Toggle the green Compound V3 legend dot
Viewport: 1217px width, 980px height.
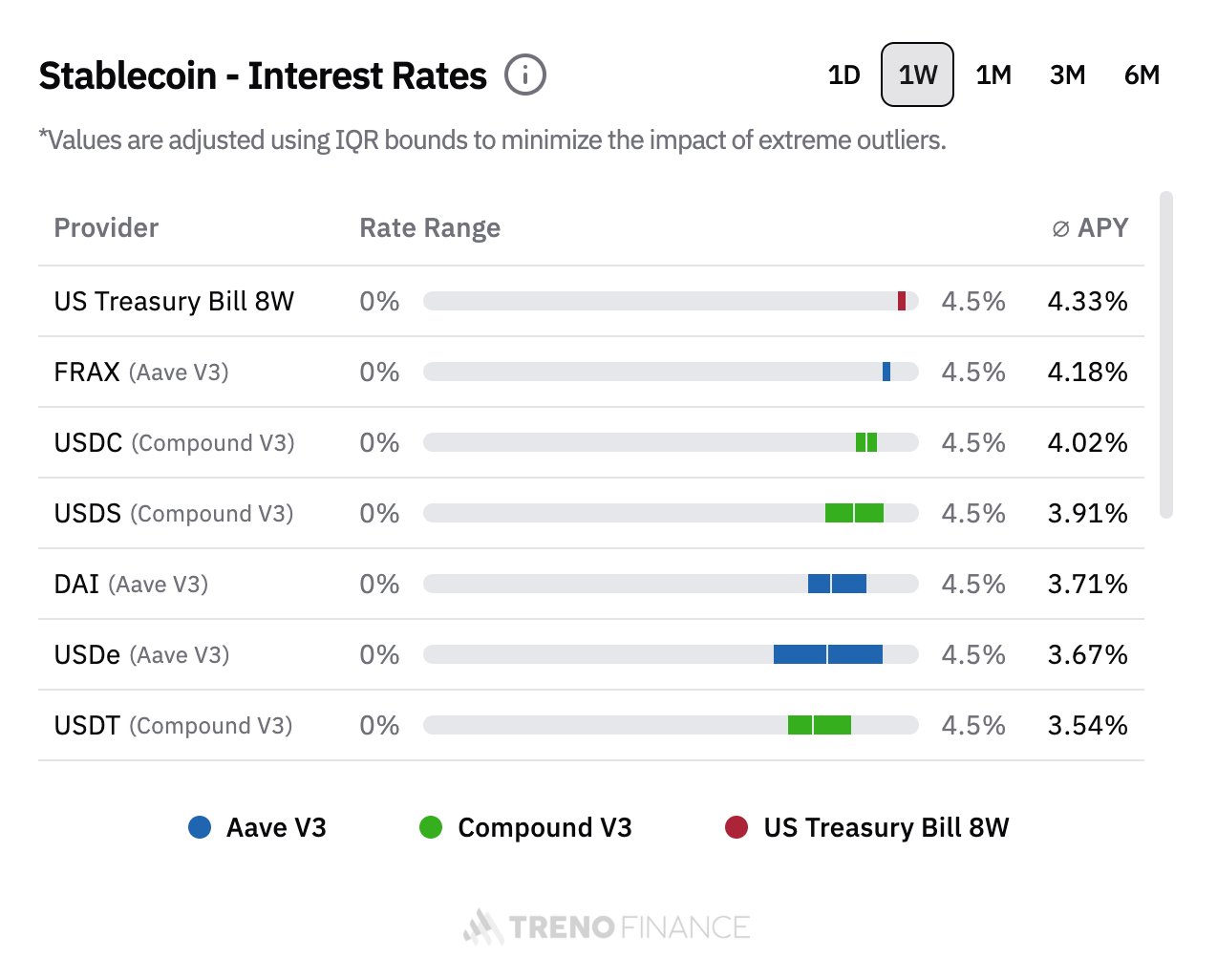(x=431, y=827)
